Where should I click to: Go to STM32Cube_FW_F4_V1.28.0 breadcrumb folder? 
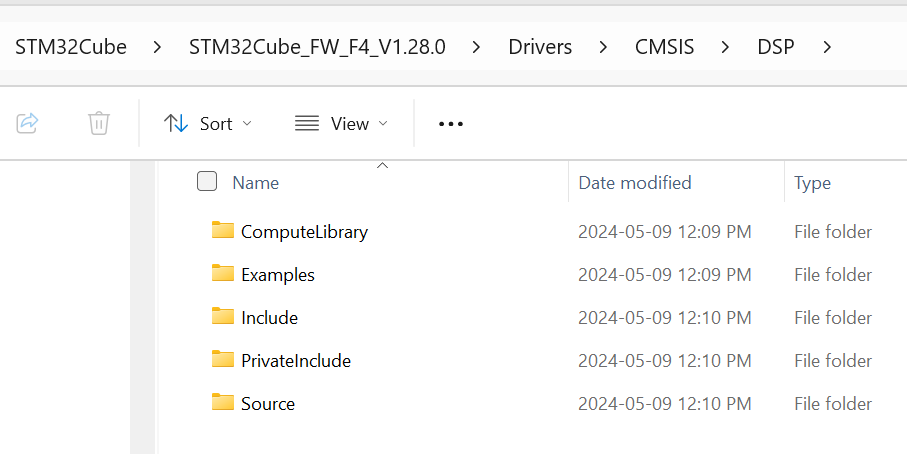click(317, 47)
